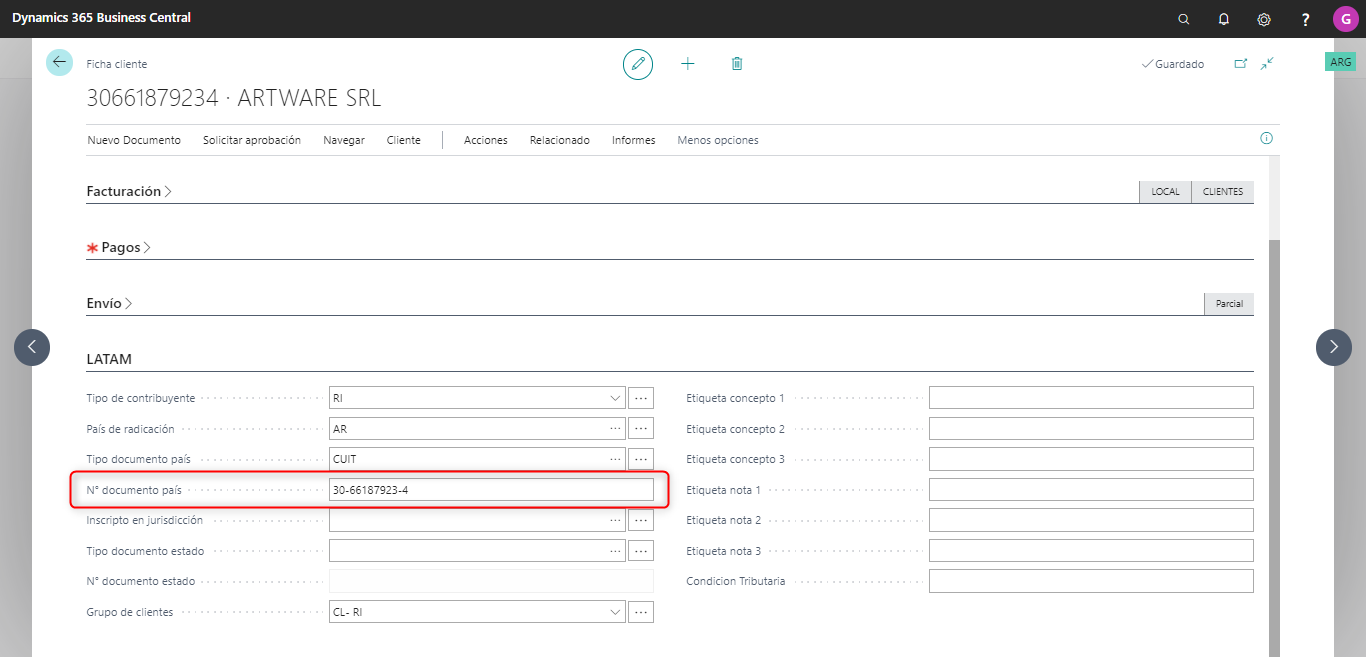Click the N° documento país input field
The image size is (1366, 657).
tap(491, 490)
